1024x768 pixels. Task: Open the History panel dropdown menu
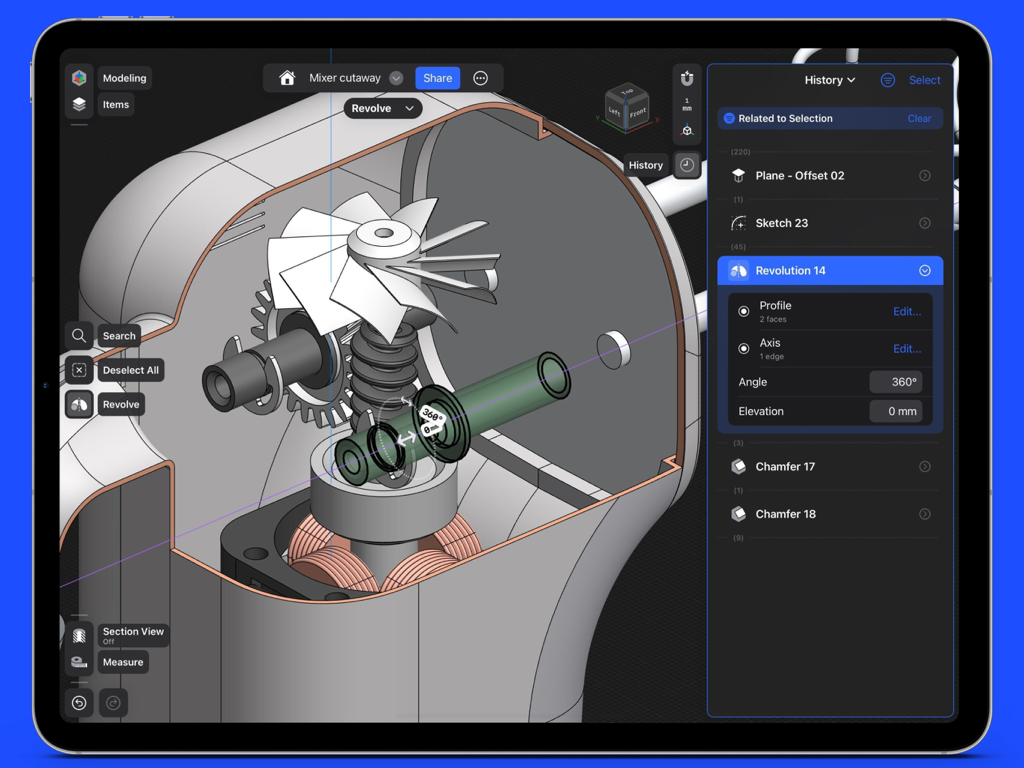point(830,80)
